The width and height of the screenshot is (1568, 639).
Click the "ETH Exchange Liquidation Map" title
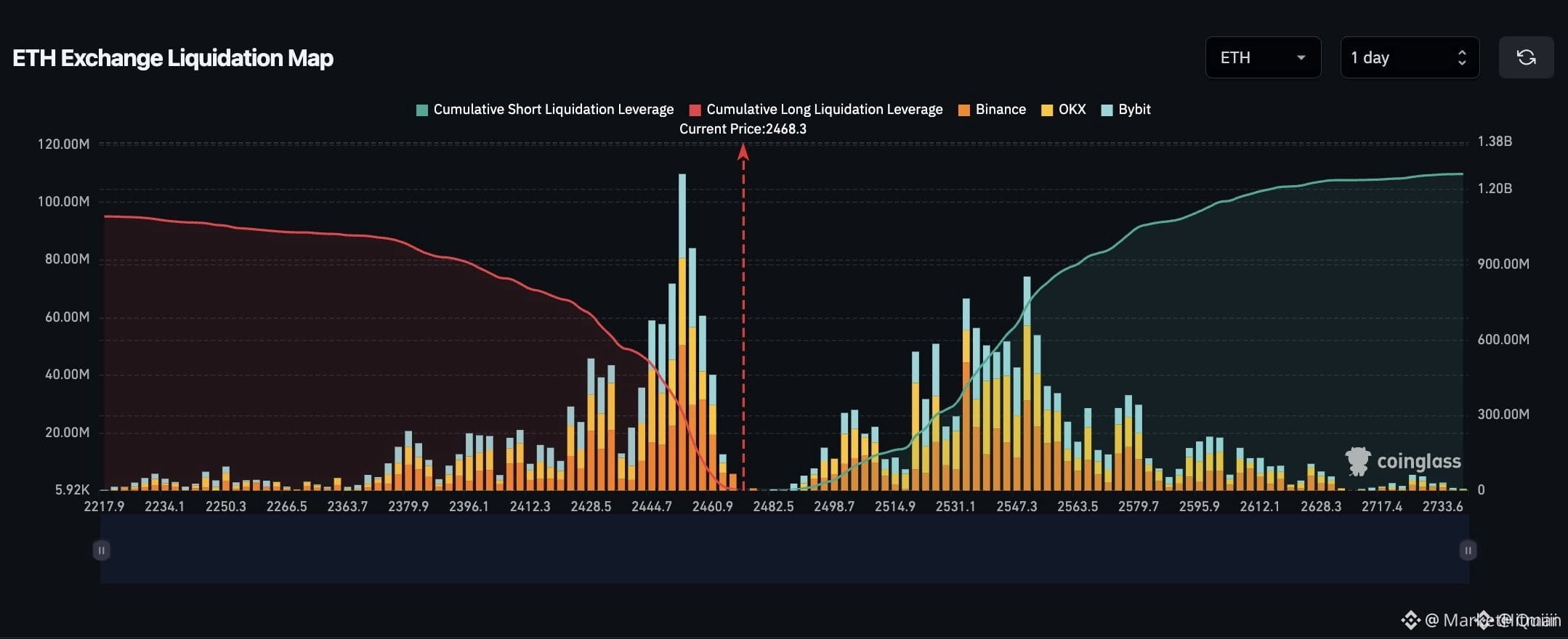tap(173, 58)
